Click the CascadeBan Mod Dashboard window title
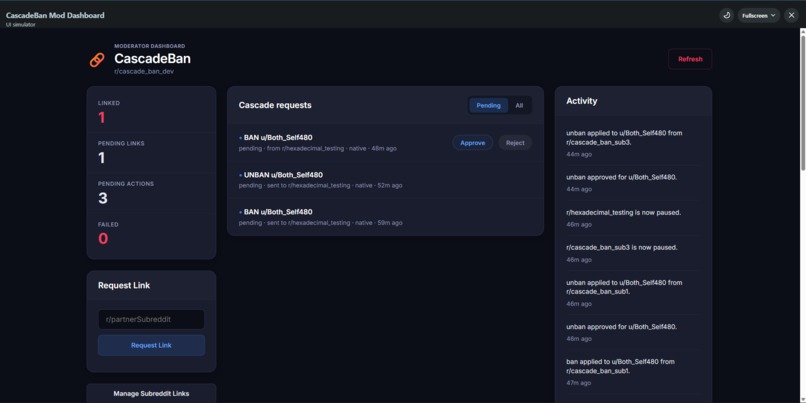806x403 pixels. coord(55,15)
